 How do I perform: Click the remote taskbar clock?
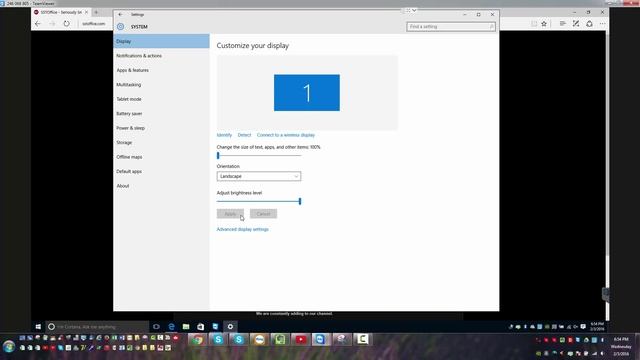tap(597, 327)
